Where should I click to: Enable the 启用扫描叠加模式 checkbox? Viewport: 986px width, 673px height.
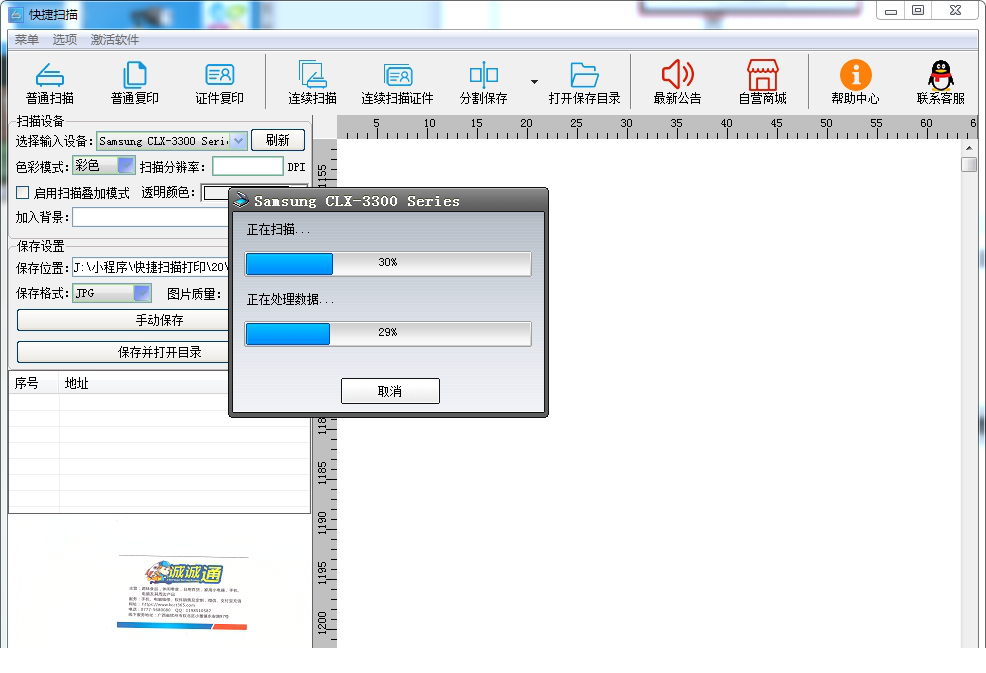(23, 193)
